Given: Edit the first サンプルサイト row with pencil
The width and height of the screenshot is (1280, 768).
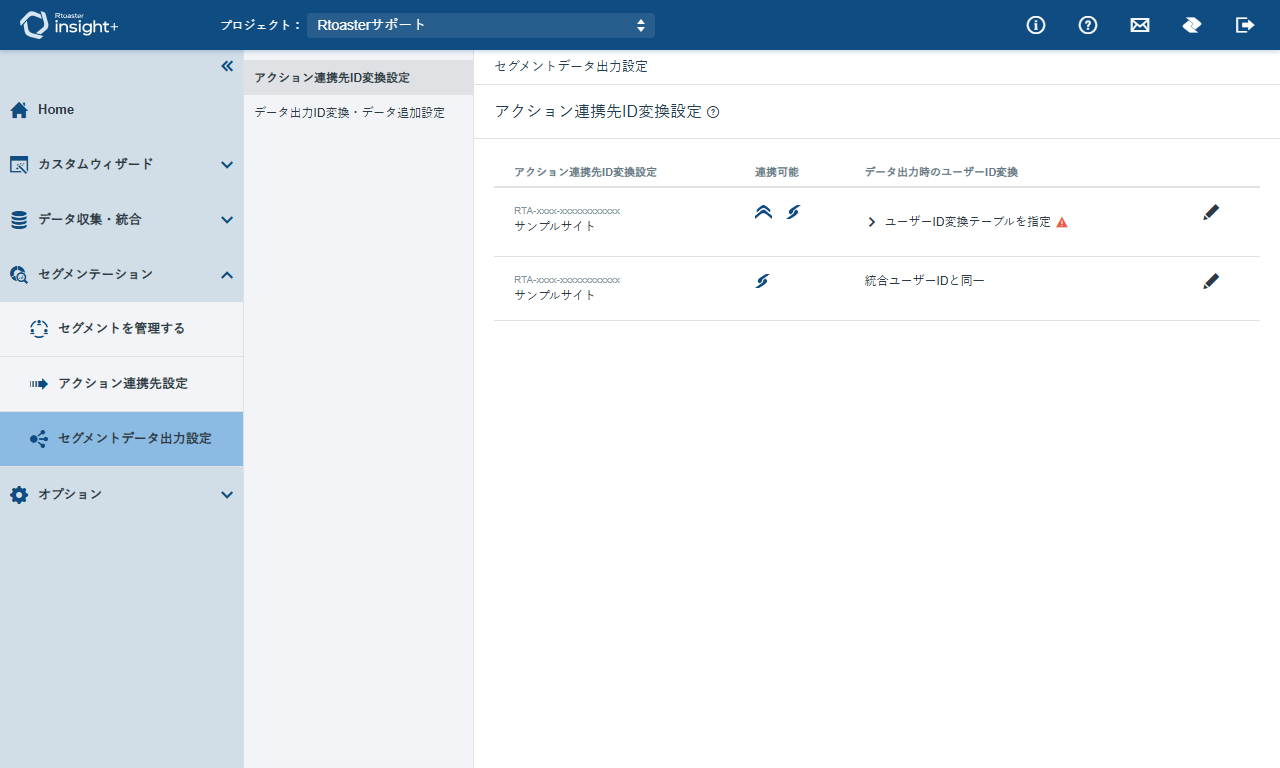Looking at the screenshot, I should point(1211,212).
